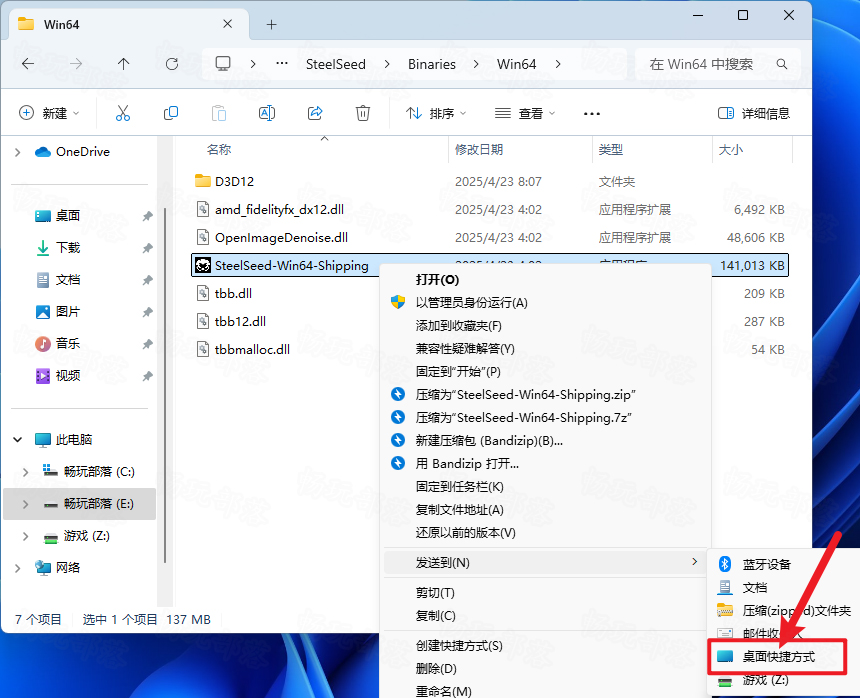Select the OpenImageDenoise.dll file
The width and height of the screenshot is (860, 698).
coord(281,237)
